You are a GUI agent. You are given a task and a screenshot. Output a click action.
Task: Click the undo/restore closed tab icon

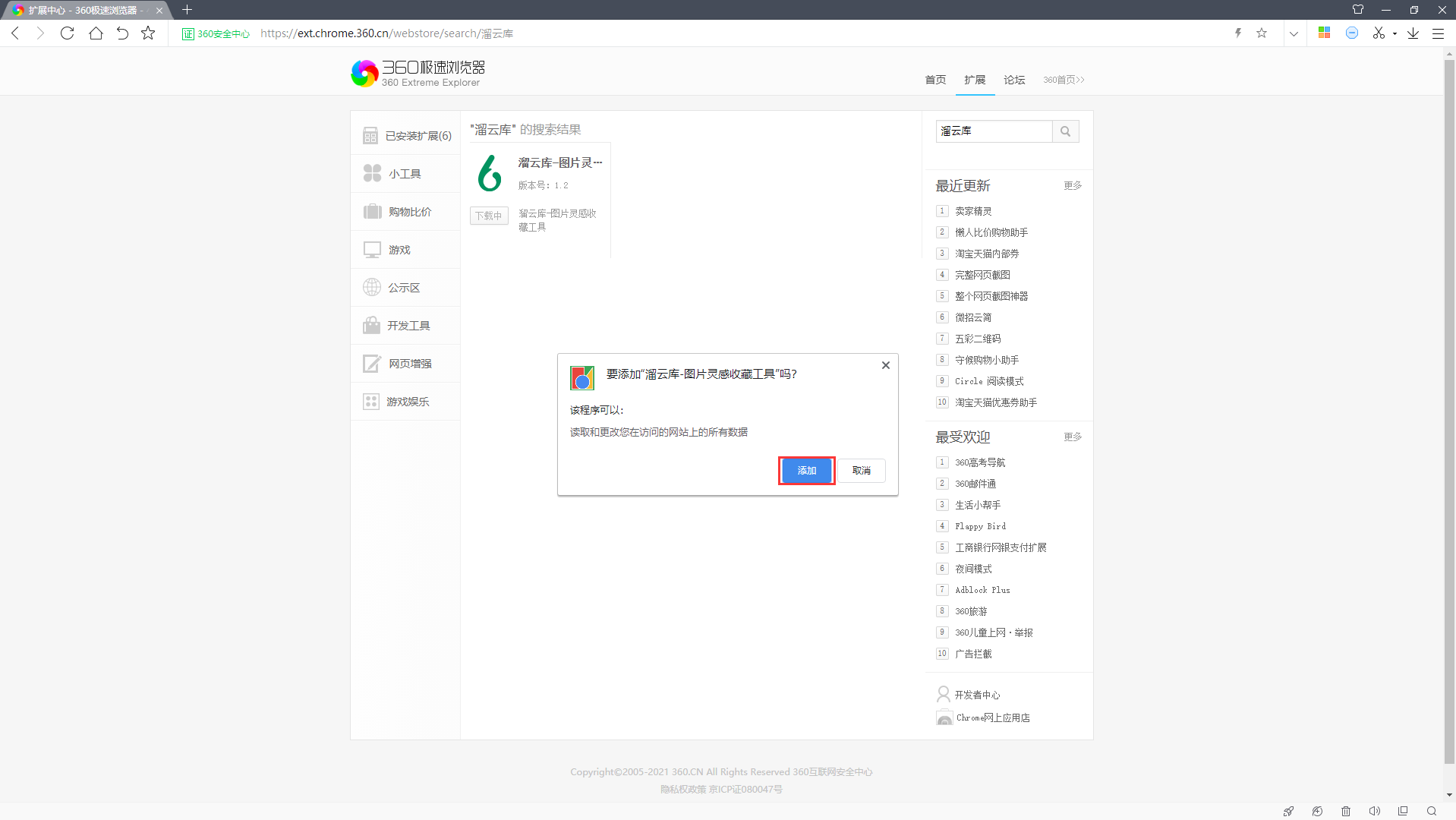(x=122, y=33)
